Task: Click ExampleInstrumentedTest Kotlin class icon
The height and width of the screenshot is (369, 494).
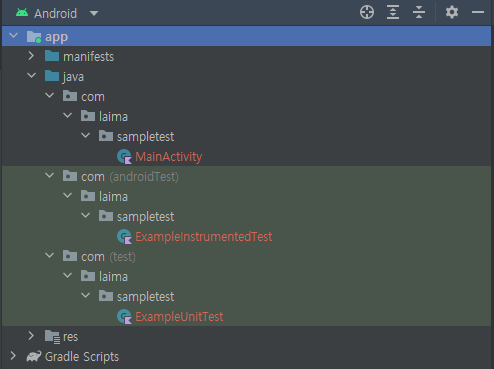Action: [124, 236]
